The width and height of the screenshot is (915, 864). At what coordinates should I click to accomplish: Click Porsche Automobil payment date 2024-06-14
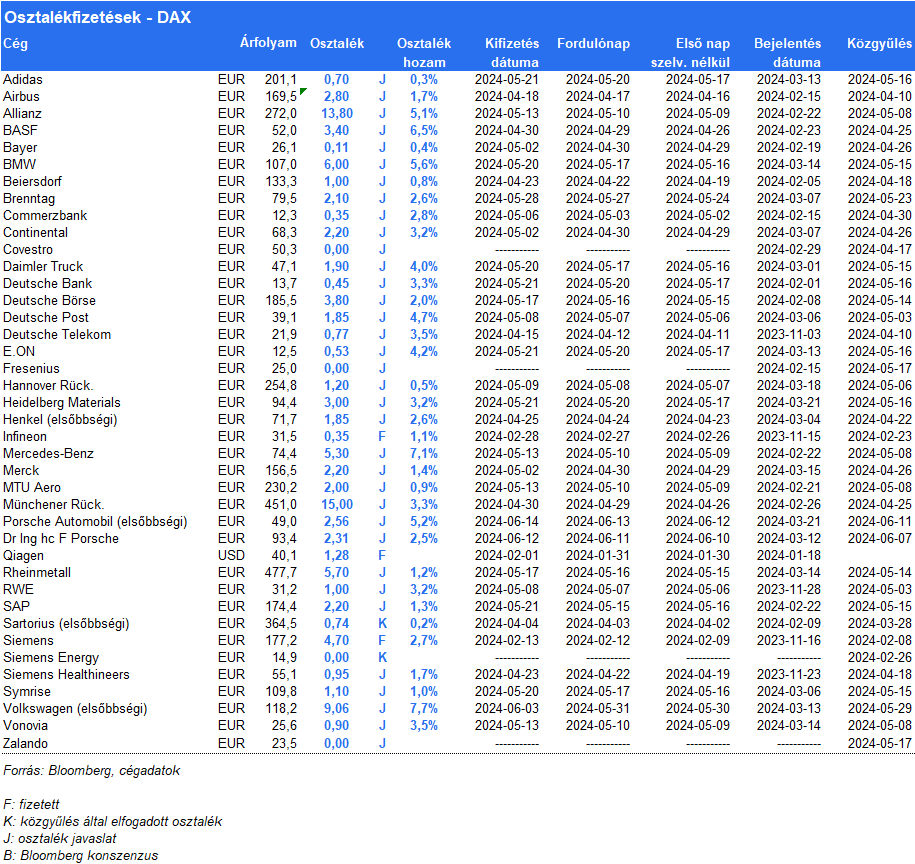point(506,521)
